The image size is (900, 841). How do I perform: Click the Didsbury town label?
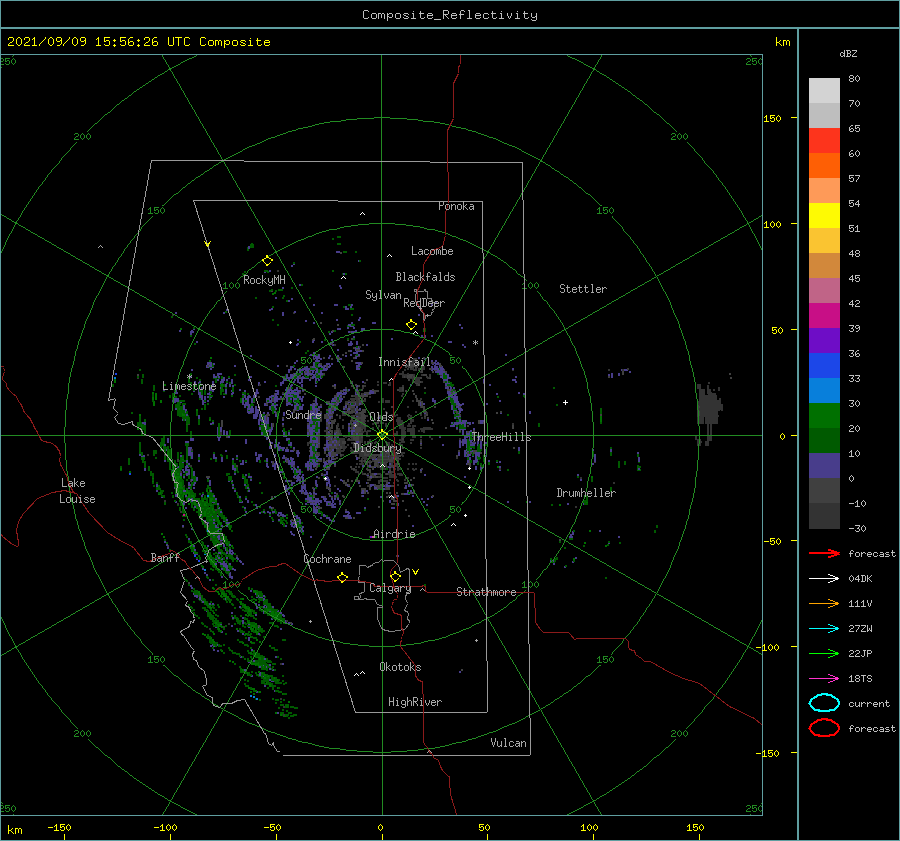tap(377, 448)
